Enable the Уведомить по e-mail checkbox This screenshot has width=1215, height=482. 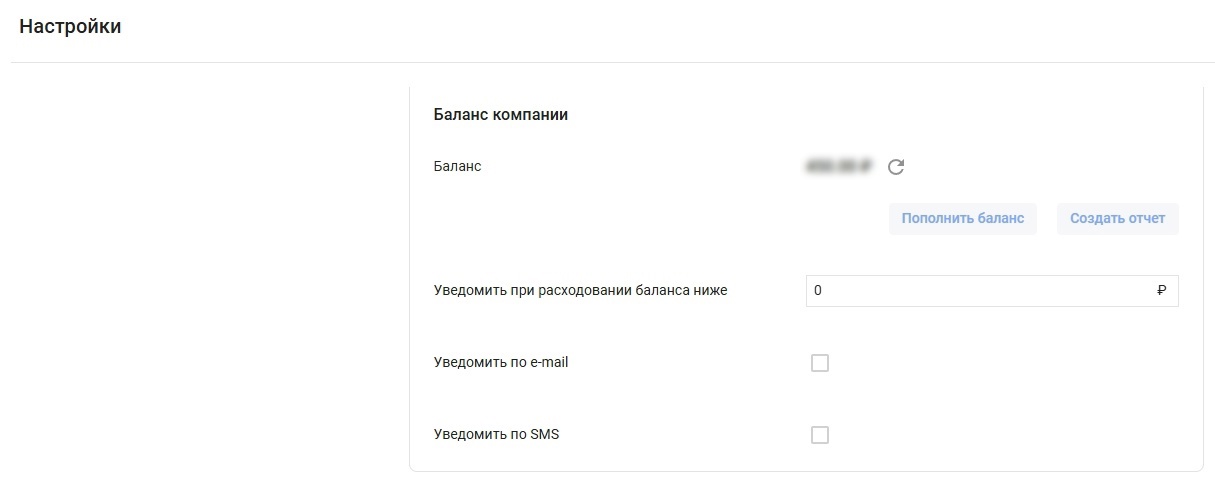tap(820, 363)
